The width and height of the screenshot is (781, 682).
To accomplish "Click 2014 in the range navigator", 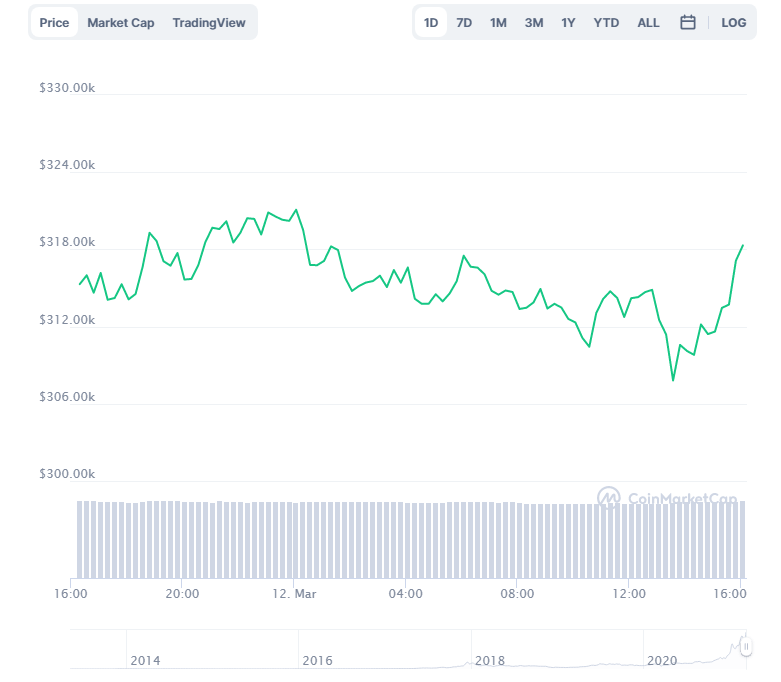I will (x=145, y=661).
